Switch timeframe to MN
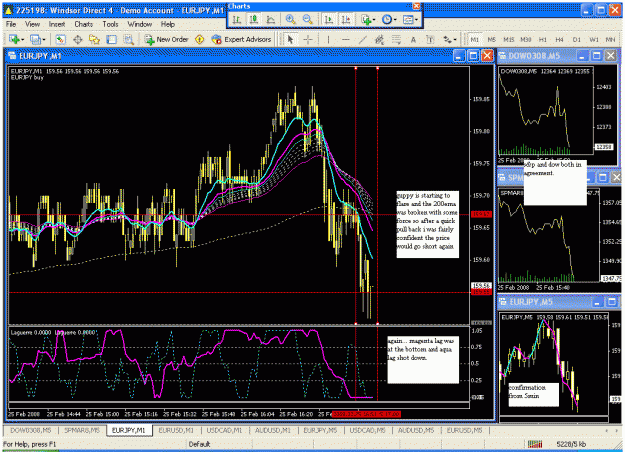The height and width of the screenshot is (452, 625). click(x=610, y=39)
